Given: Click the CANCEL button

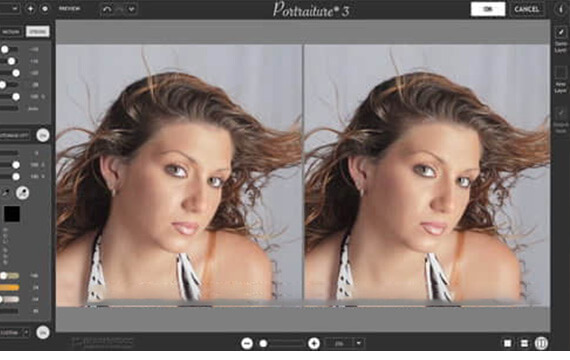Looking at the screenshot, I should coord(526,9).
